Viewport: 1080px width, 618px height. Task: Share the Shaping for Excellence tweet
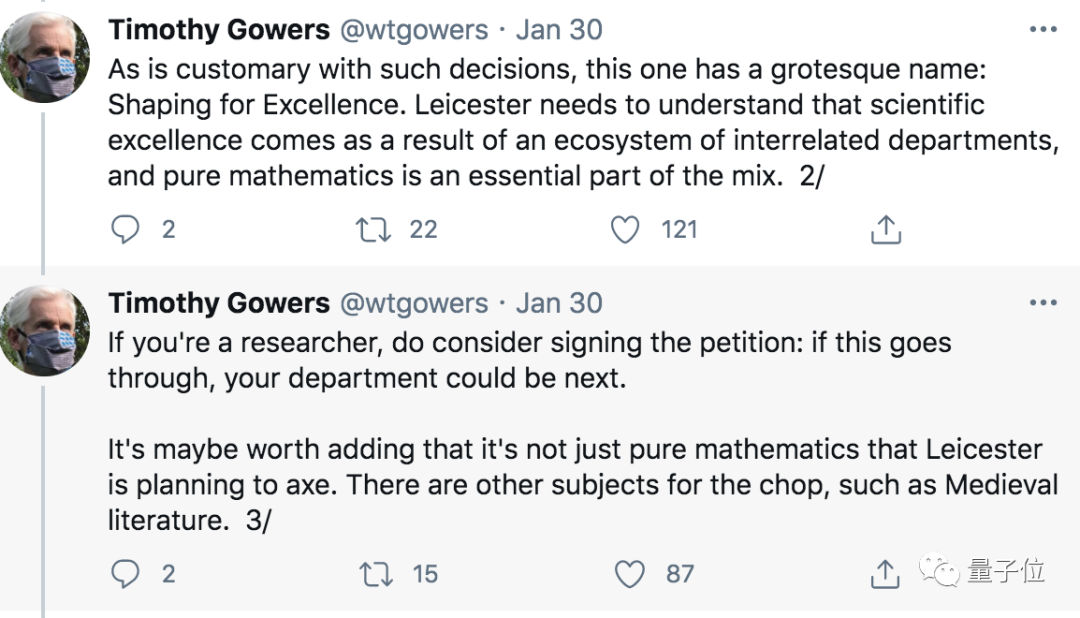(885, 230)
